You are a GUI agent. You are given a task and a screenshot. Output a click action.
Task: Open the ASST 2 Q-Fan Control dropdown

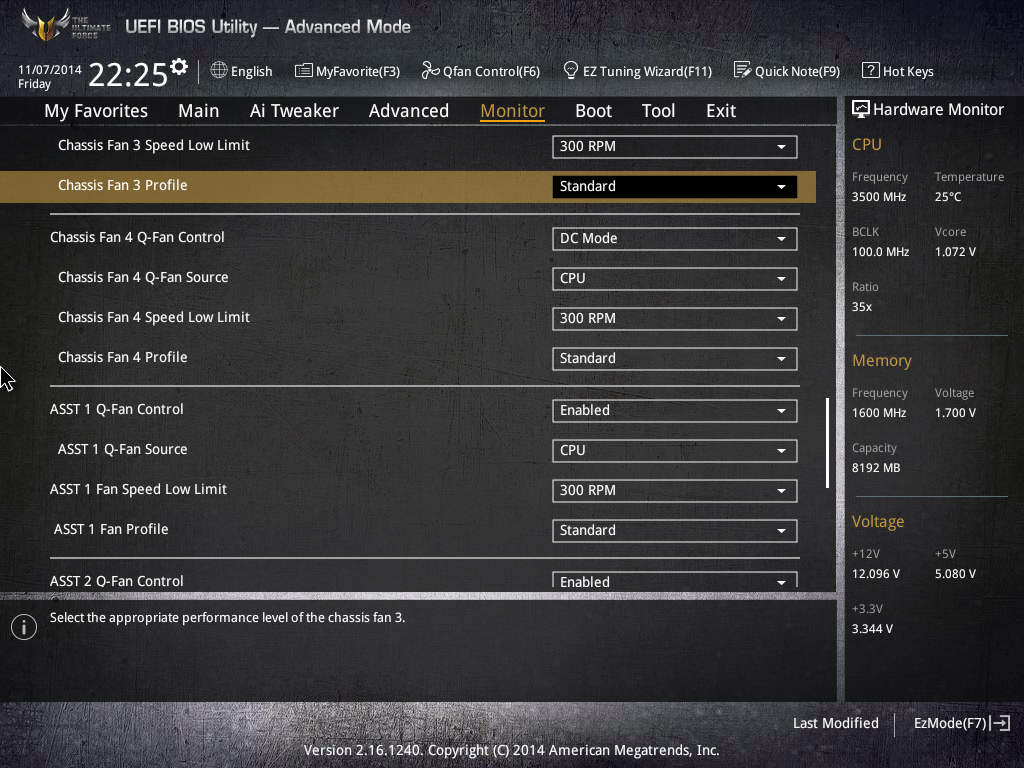(675, 580)
